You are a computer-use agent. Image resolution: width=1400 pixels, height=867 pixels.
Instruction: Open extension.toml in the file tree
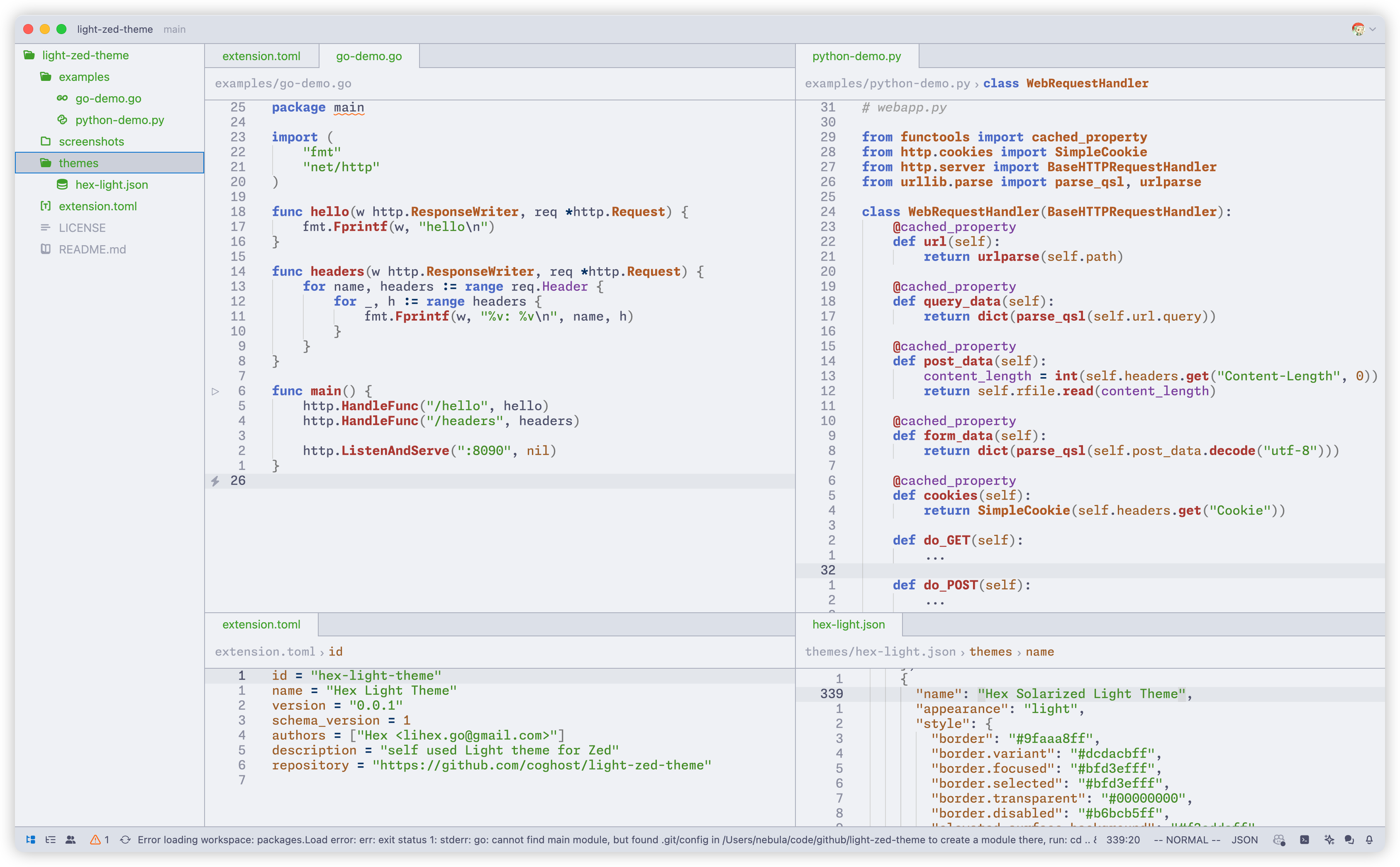[x=98, y=207]
